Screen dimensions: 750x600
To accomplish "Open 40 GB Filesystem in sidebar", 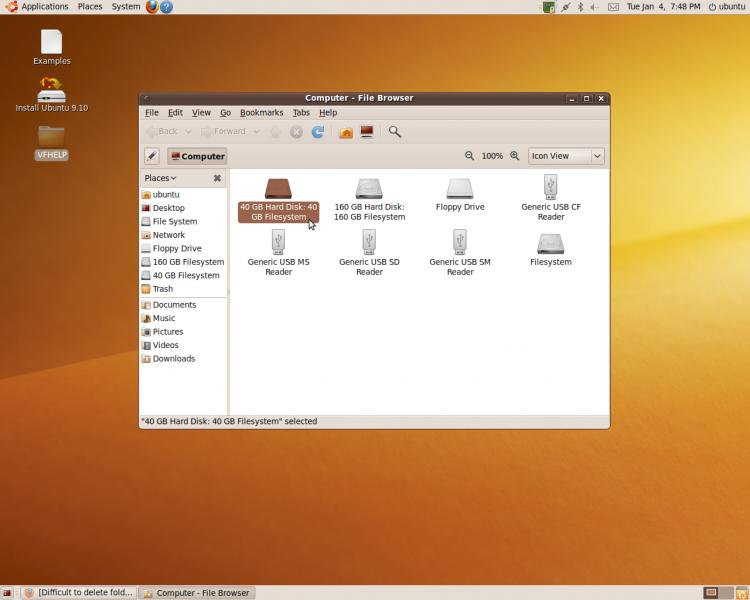I will tap(183, 275).
